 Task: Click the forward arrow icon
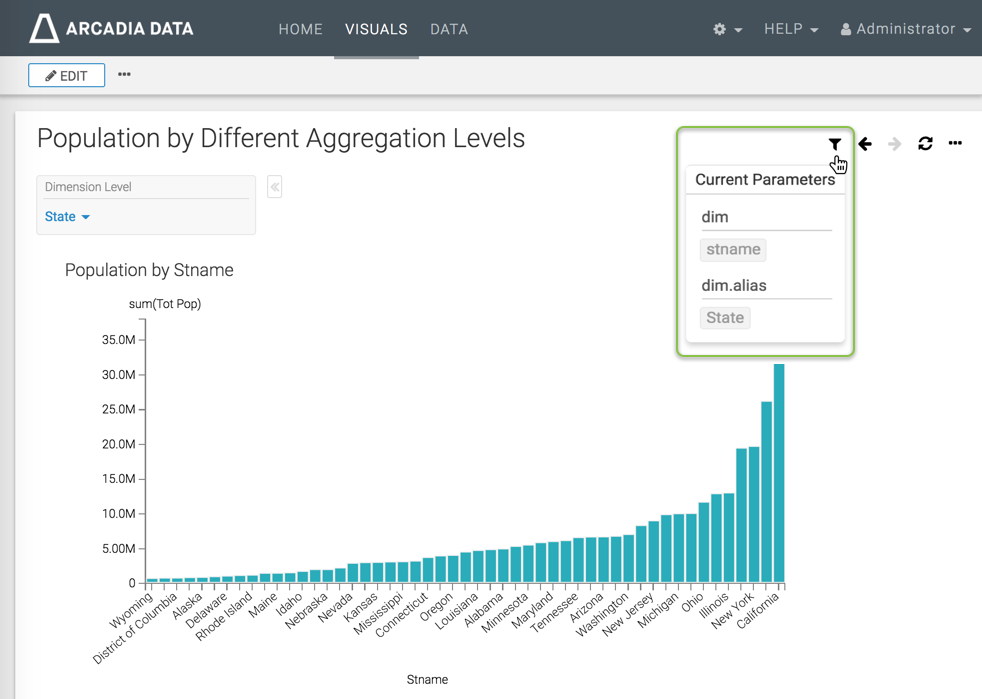895,144
